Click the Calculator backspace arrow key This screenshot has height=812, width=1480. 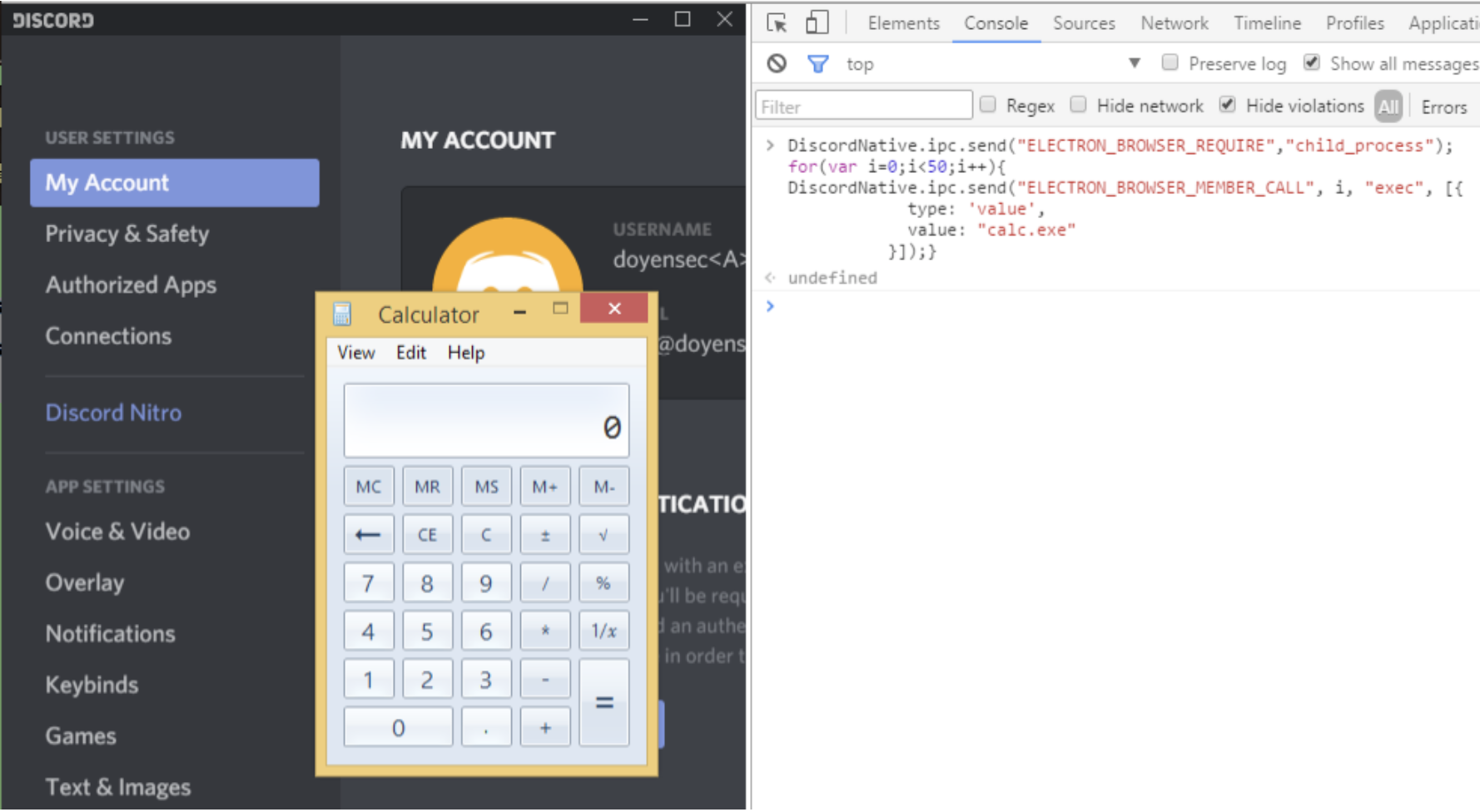coord(369,535)
